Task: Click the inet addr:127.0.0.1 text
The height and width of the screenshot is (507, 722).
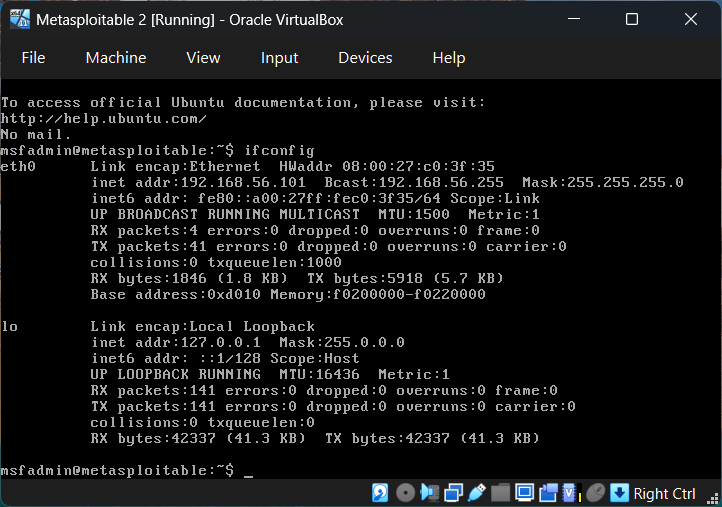Action: [x=175, y=342]
